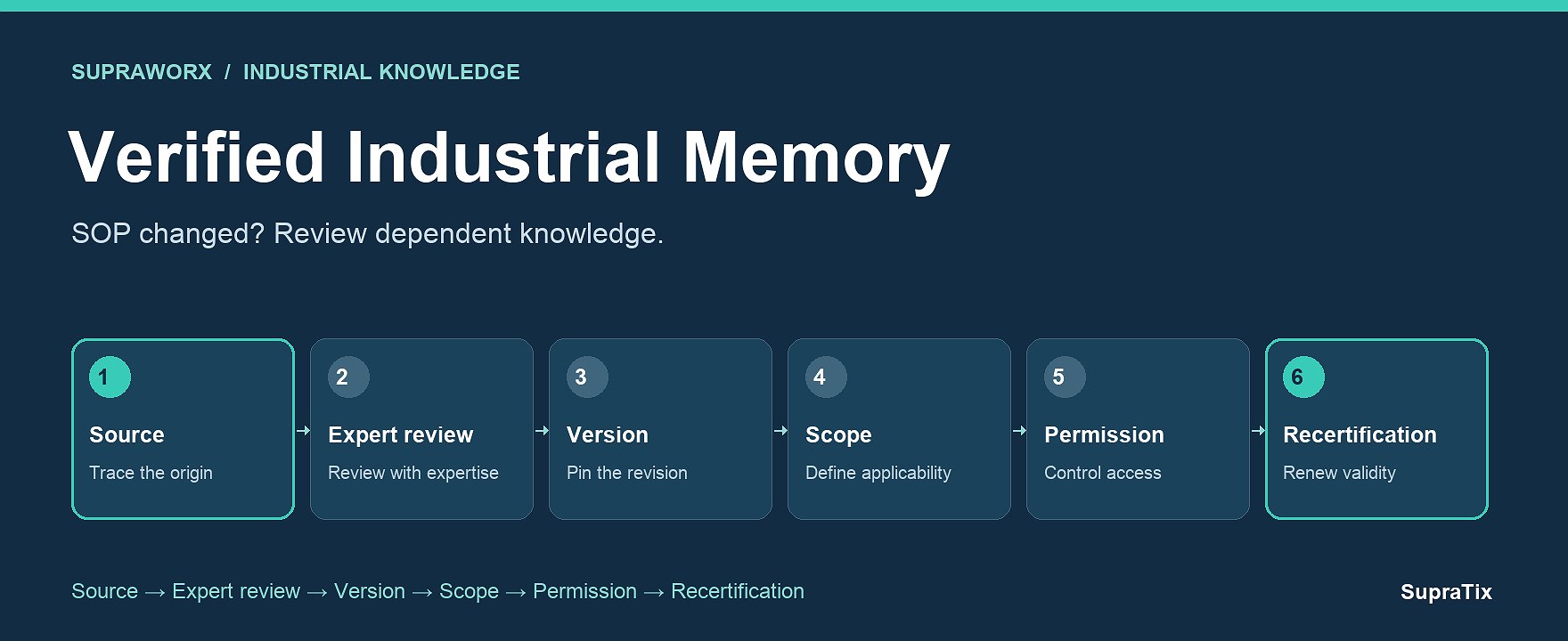Select the Source card heading
This screenshot has height=641, width=1568.
(127, 434)
